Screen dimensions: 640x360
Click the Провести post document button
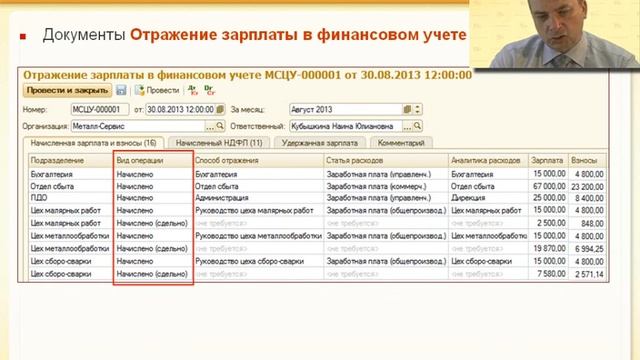point(157,90)
